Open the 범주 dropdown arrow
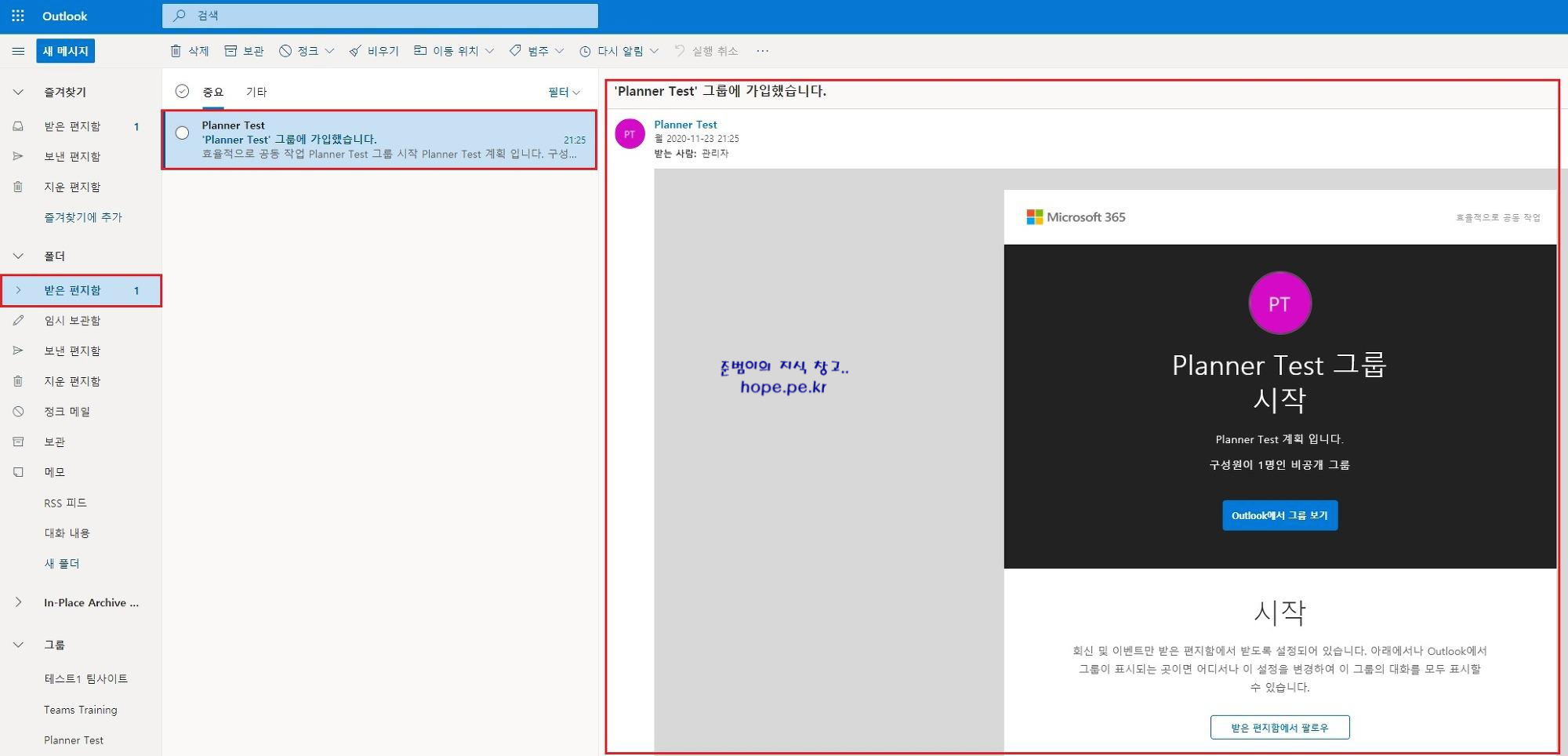The height and width of the screenshot is (756, 1568). click(559, 51)
